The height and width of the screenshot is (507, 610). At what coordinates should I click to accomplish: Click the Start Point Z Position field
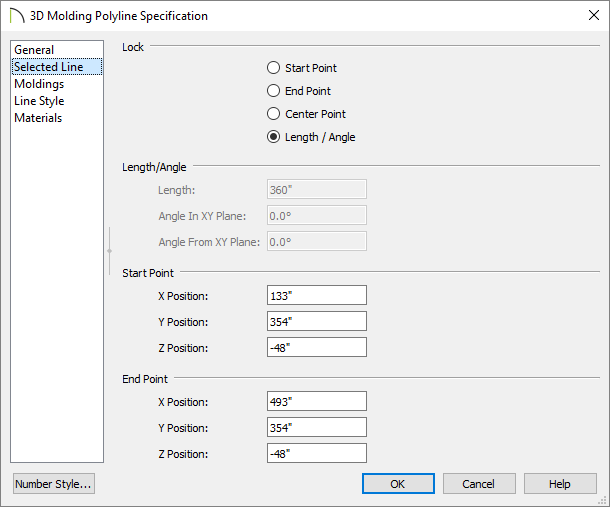pos(317,347)
